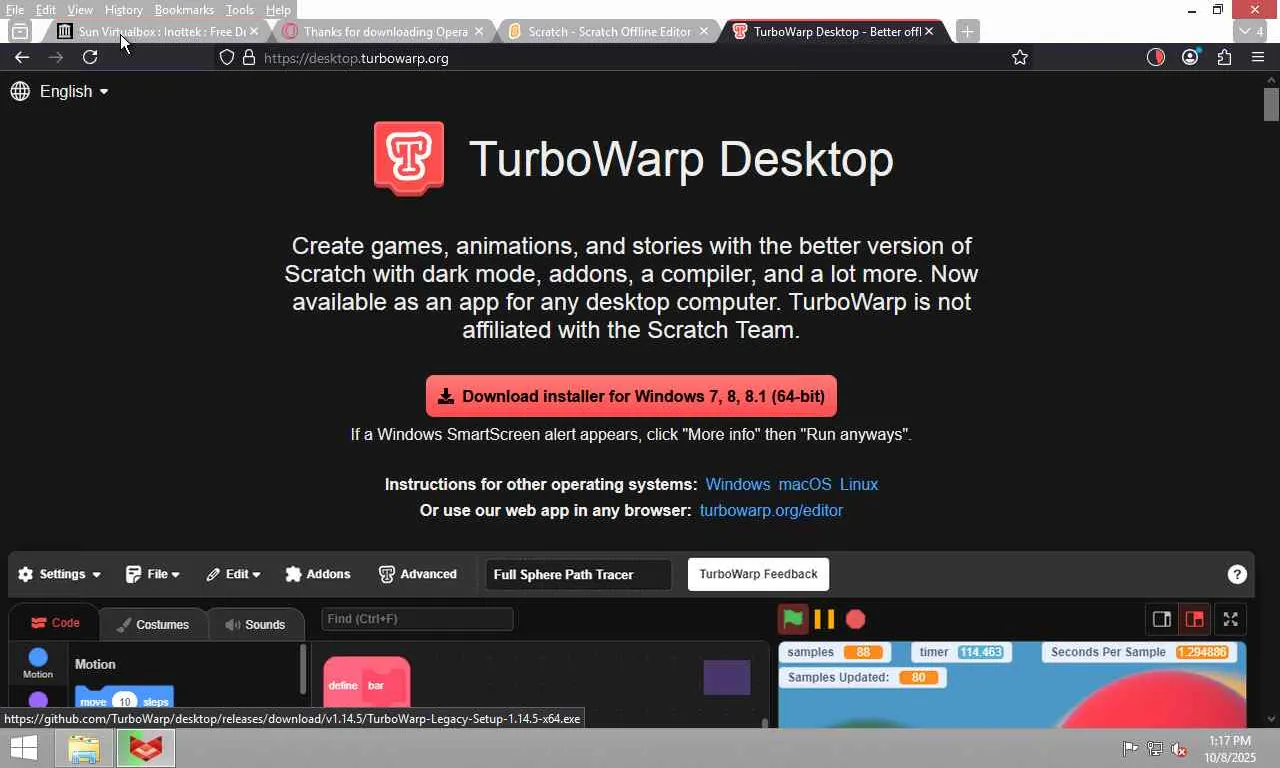Switch to the Scratch Offline Editor tab
This screenshot has height=768, width=1280.
(x=610, y=31)
